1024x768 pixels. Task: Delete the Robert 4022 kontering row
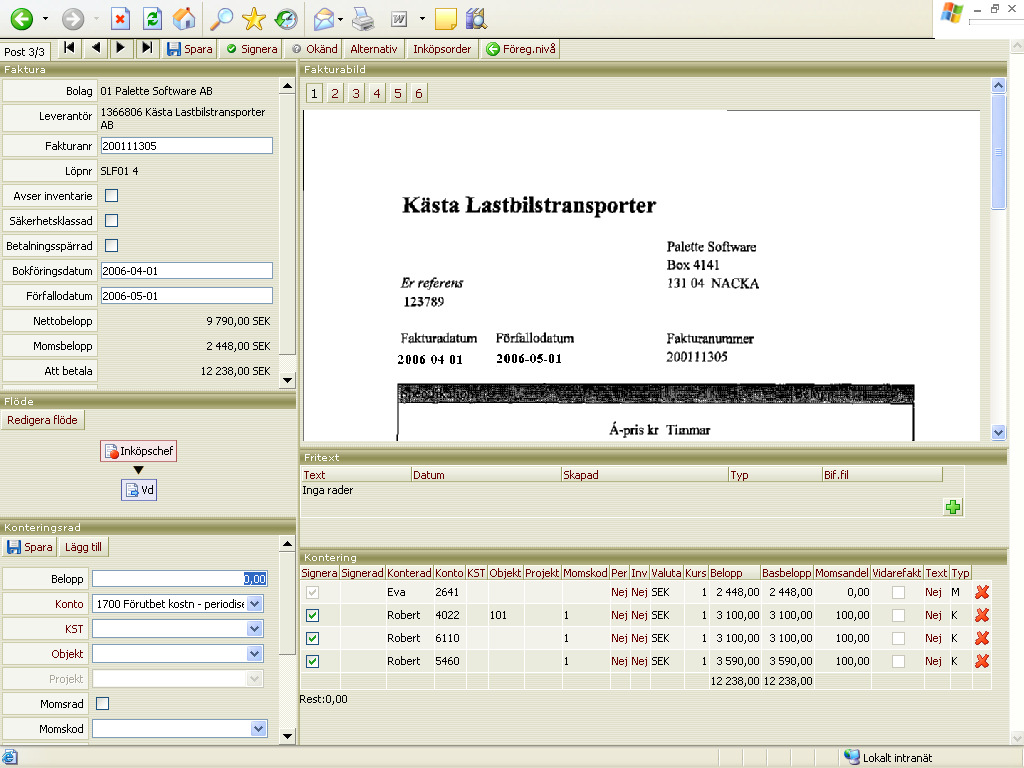coord(982,615)
